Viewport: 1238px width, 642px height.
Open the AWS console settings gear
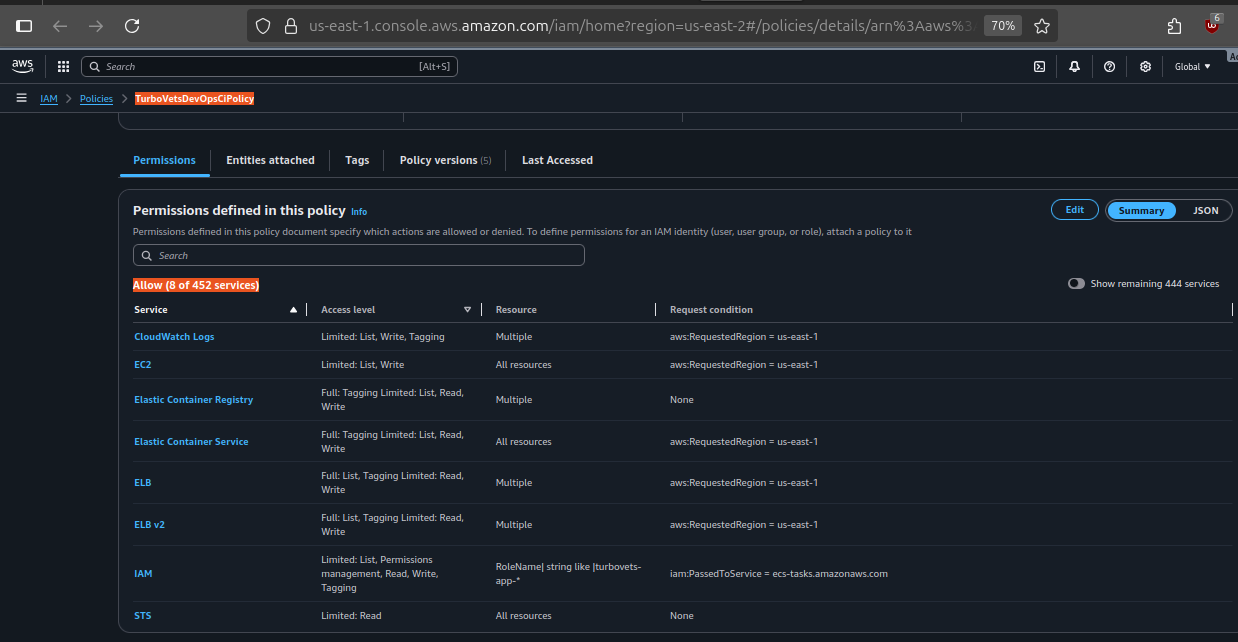tap(1144, 66)
